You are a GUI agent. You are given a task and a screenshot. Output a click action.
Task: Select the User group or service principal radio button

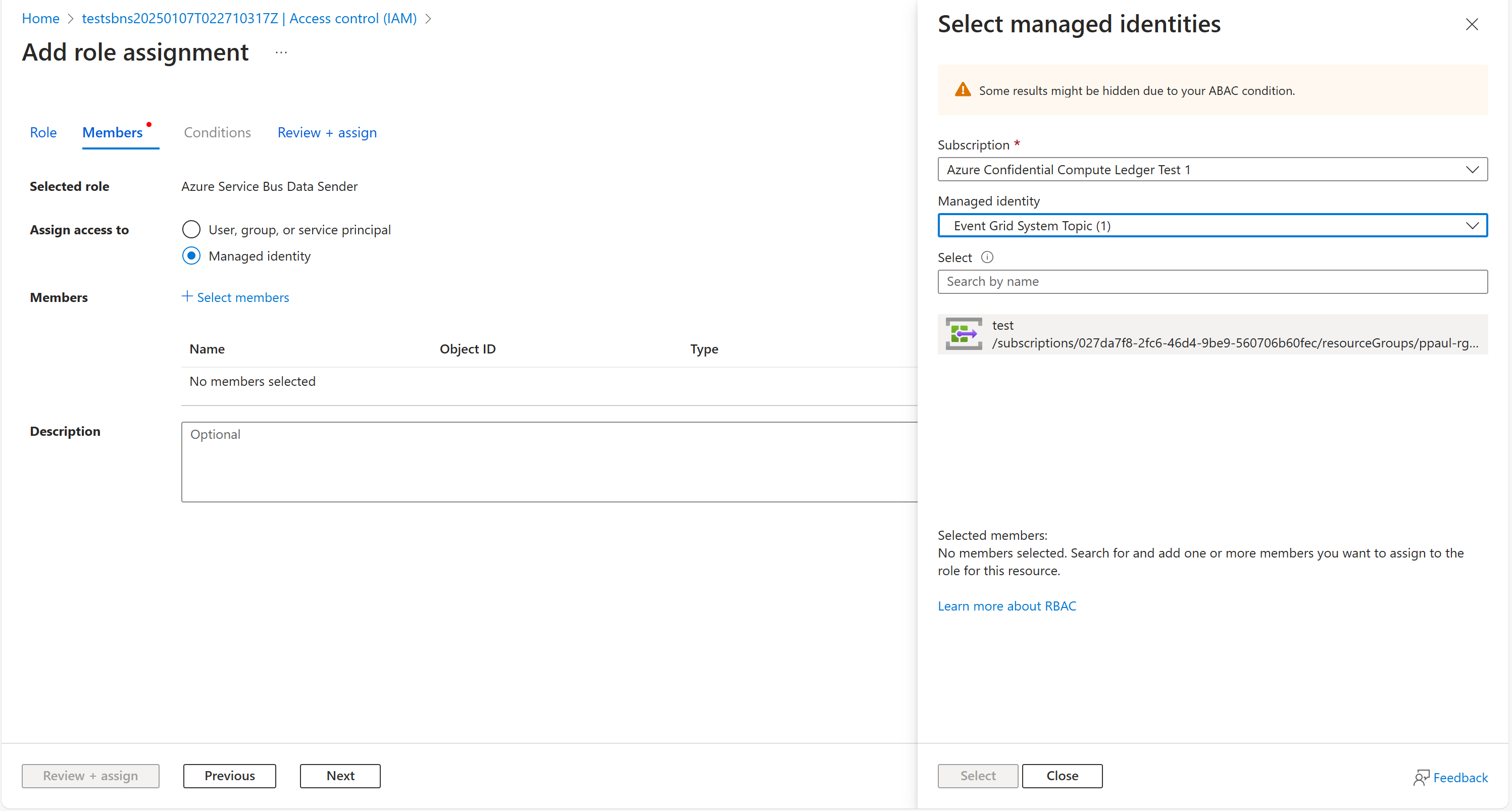pos(190,229)
